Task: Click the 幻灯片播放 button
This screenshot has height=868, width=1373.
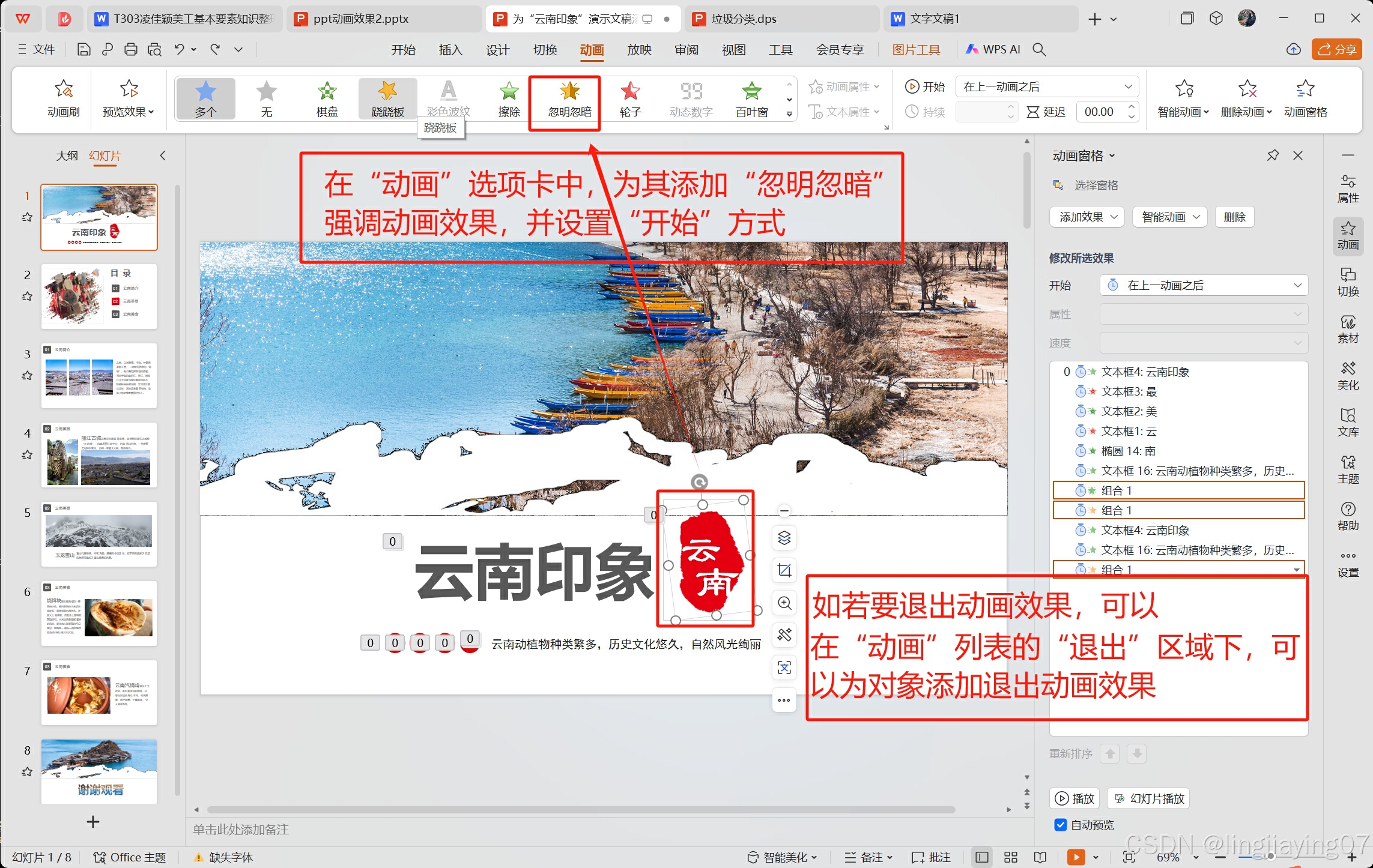Action: click(1149, 798)
